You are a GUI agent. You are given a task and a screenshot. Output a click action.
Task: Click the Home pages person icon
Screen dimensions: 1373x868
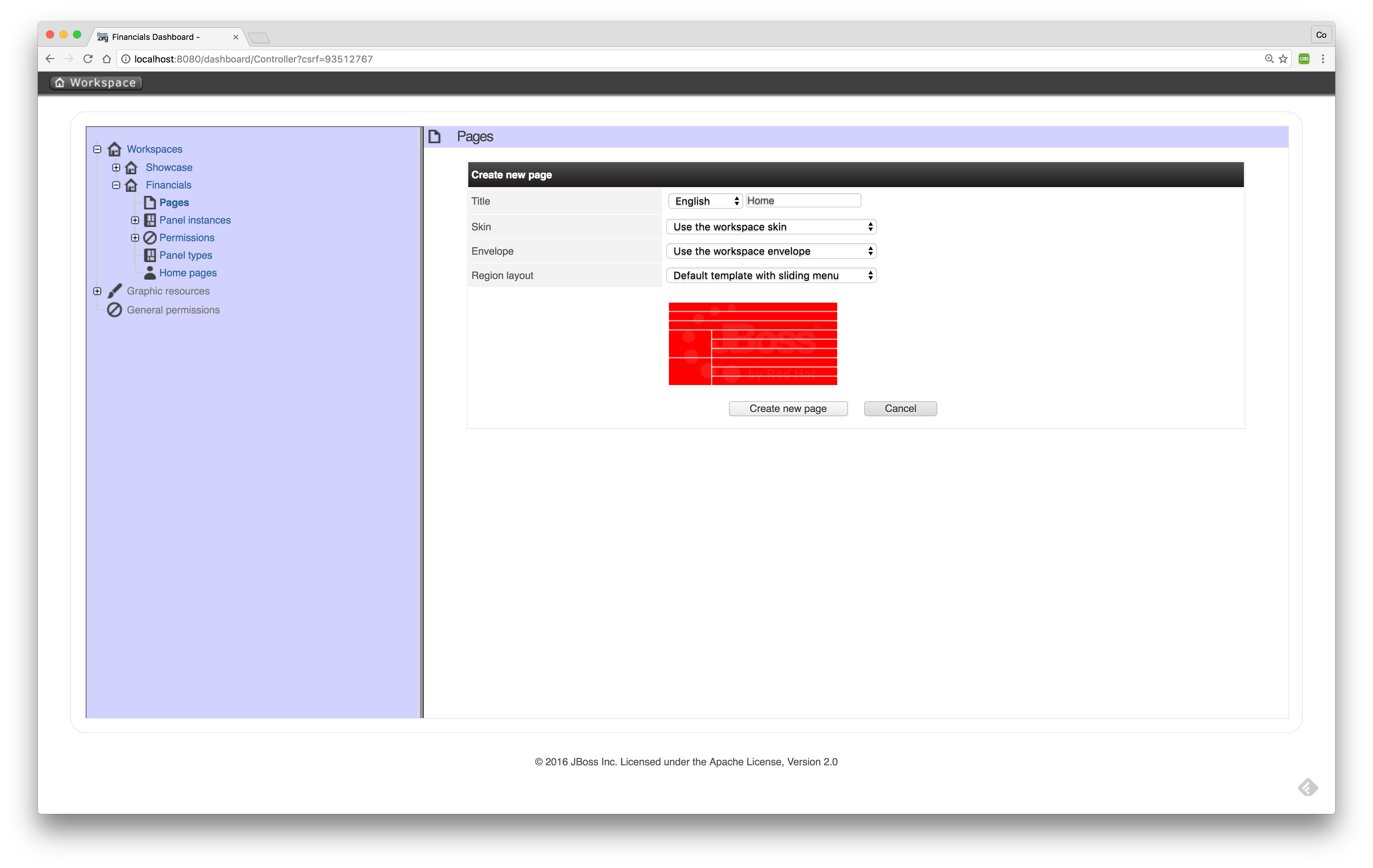coord(150,273)
